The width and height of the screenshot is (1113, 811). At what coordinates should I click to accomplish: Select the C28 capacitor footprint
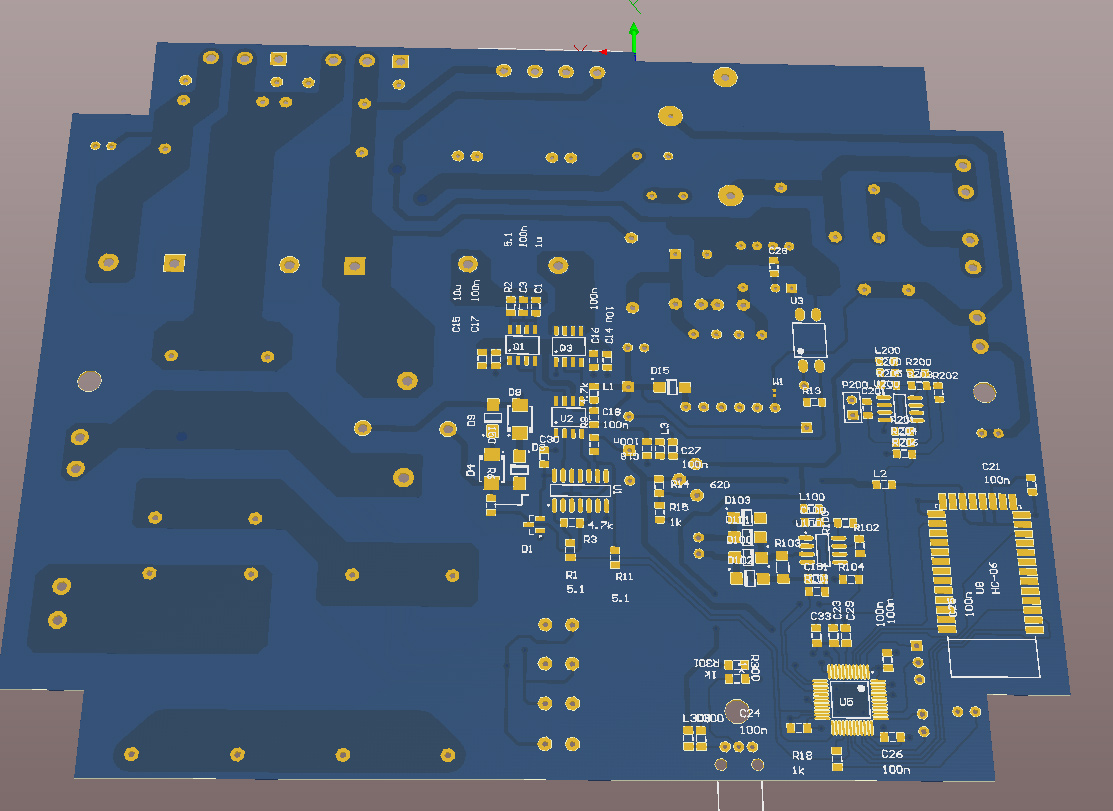point(774,268)
